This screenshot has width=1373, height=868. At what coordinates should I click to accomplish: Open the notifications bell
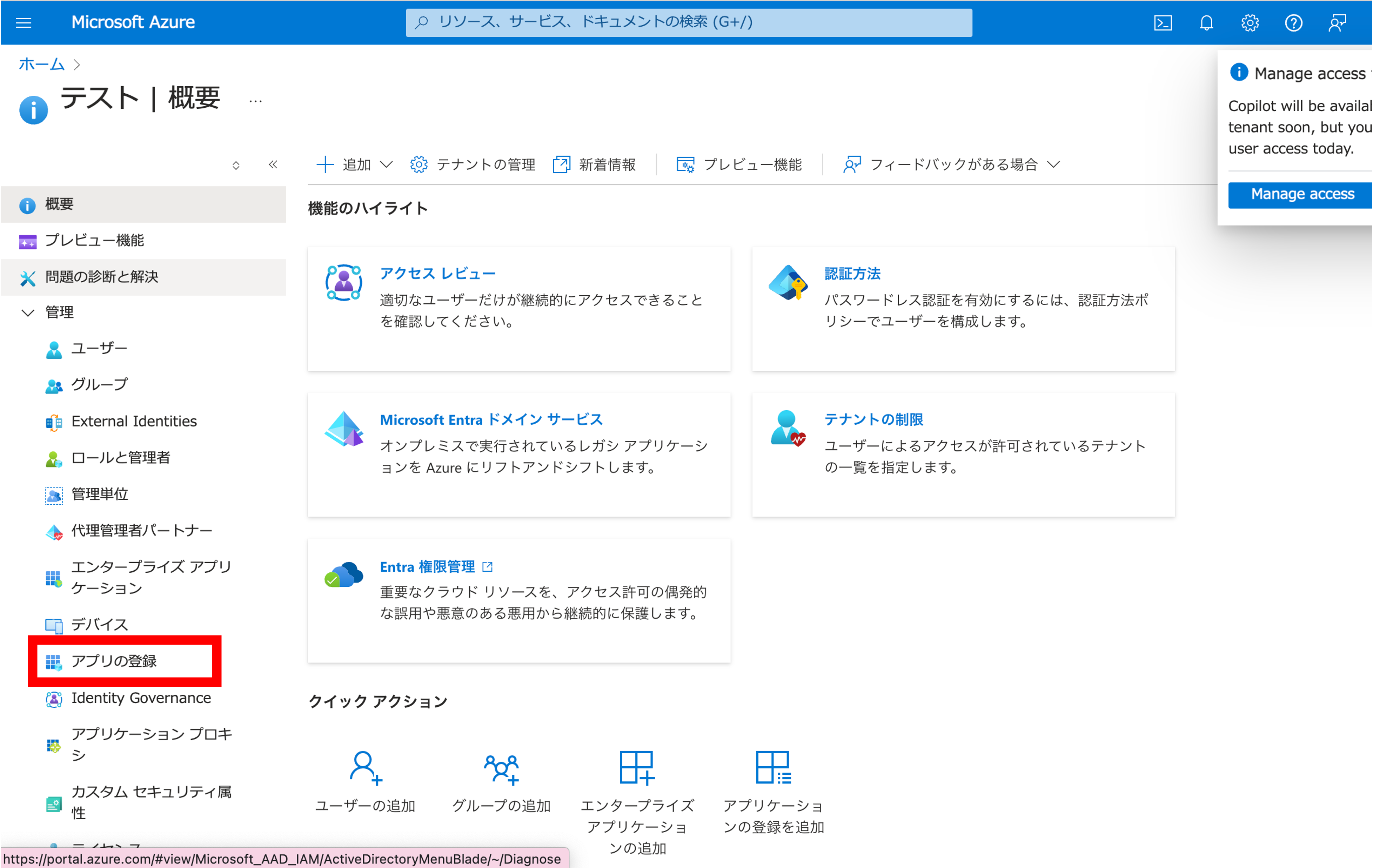pyautogui.click(x=1206, y=23)
